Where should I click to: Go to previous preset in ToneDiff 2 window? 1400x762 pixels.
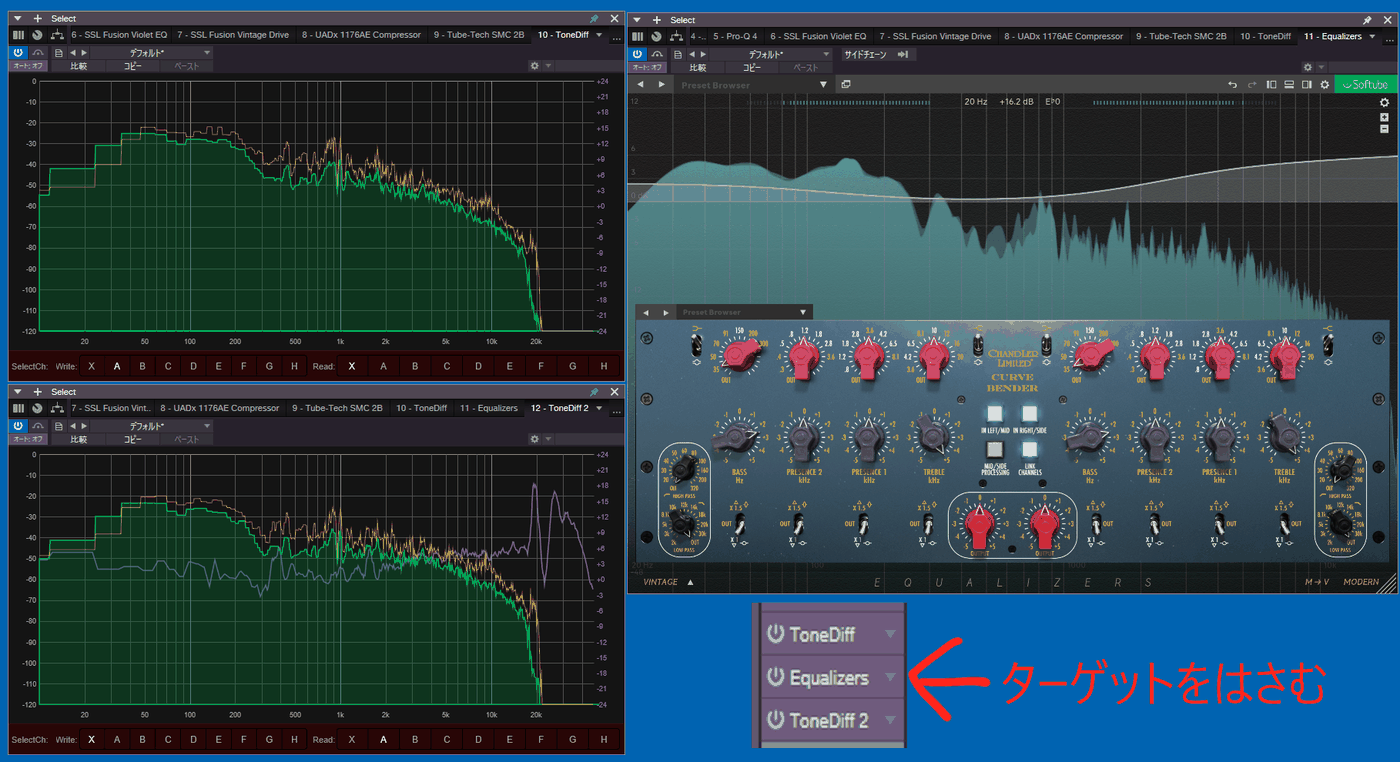[72, 425]
